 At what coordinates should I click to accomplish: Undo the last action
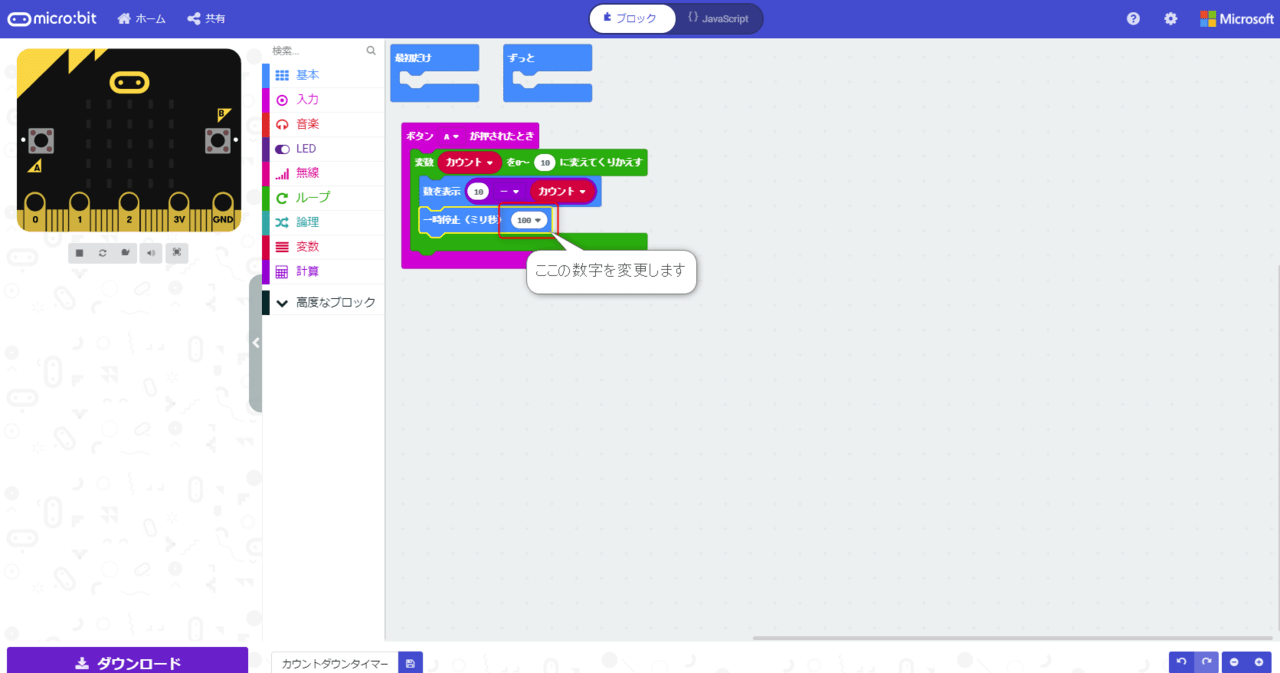coord(1182,662)
